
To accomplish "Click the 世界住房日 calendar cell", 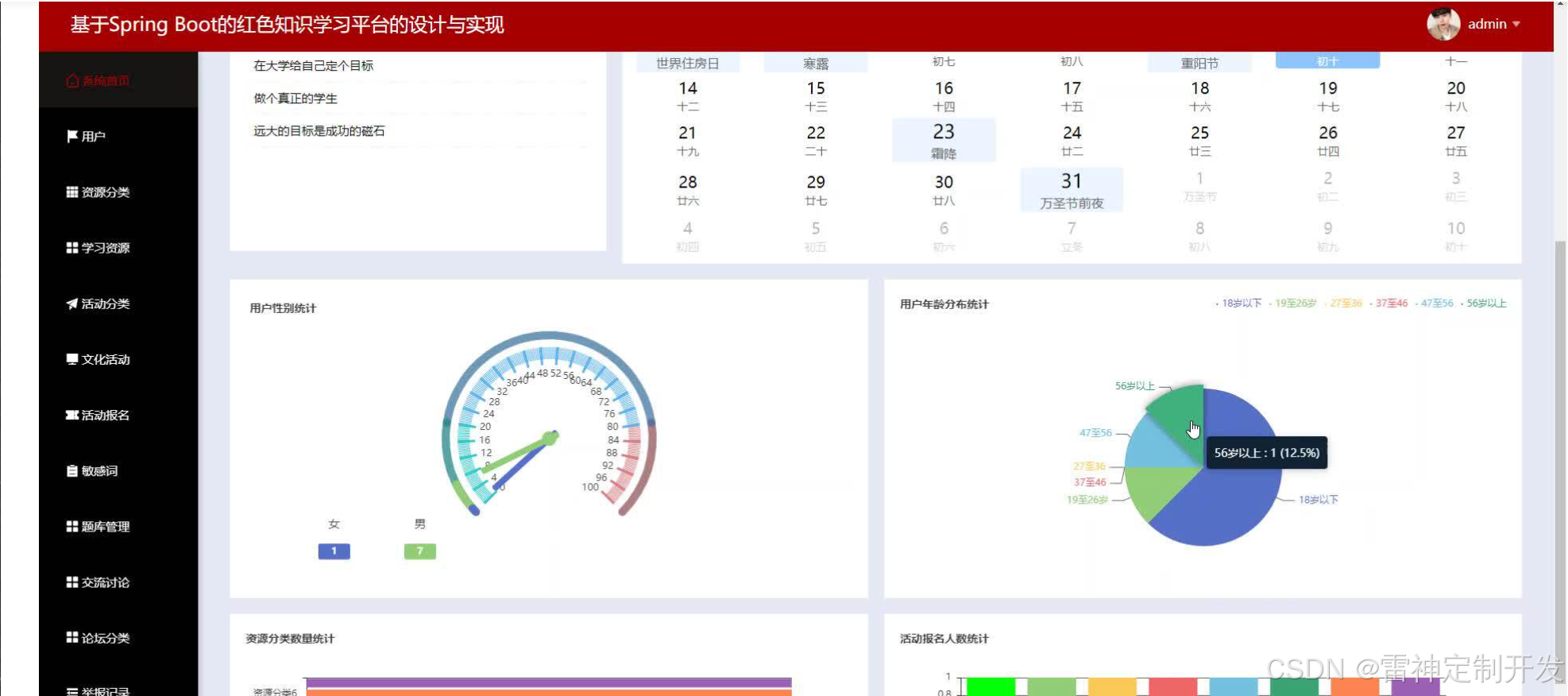I will (688, 63).
